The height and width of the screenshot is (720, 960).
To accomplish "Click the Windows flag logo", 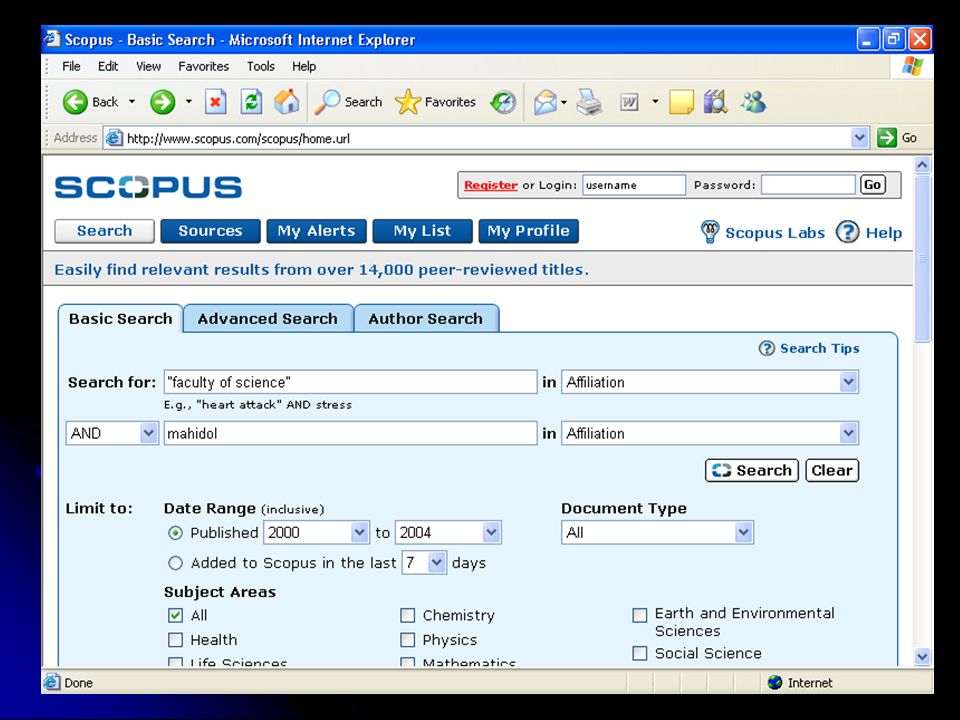I will [x=912, y=66].
